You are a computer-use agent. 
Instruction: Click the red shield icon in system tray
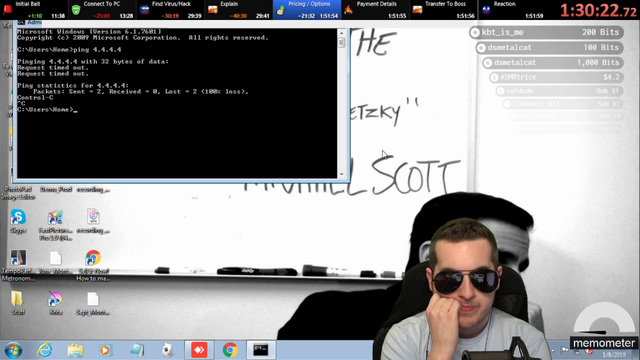coord(589,351)
